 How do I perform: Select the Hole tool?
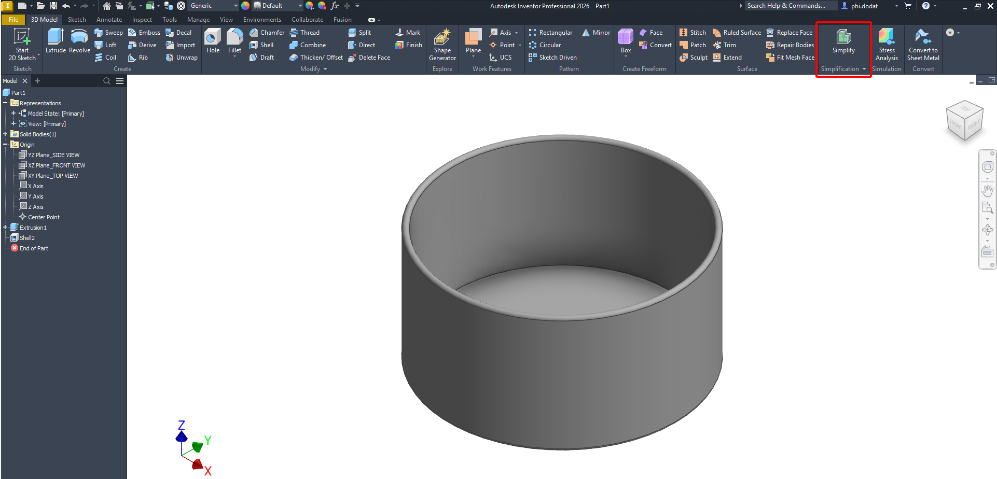point(212,42)
